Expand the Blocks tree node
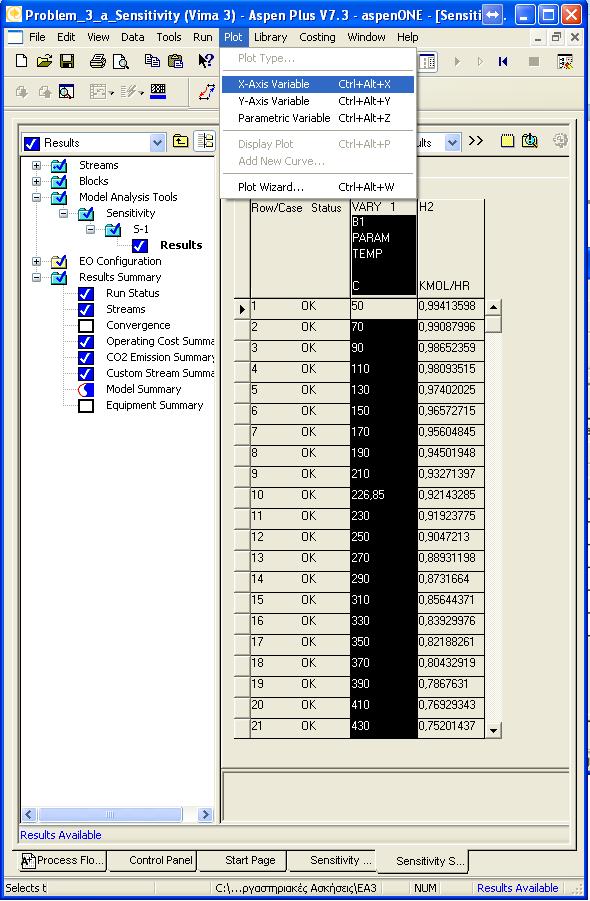This screenshot has width=590, height=901. [x=36, y=182]
